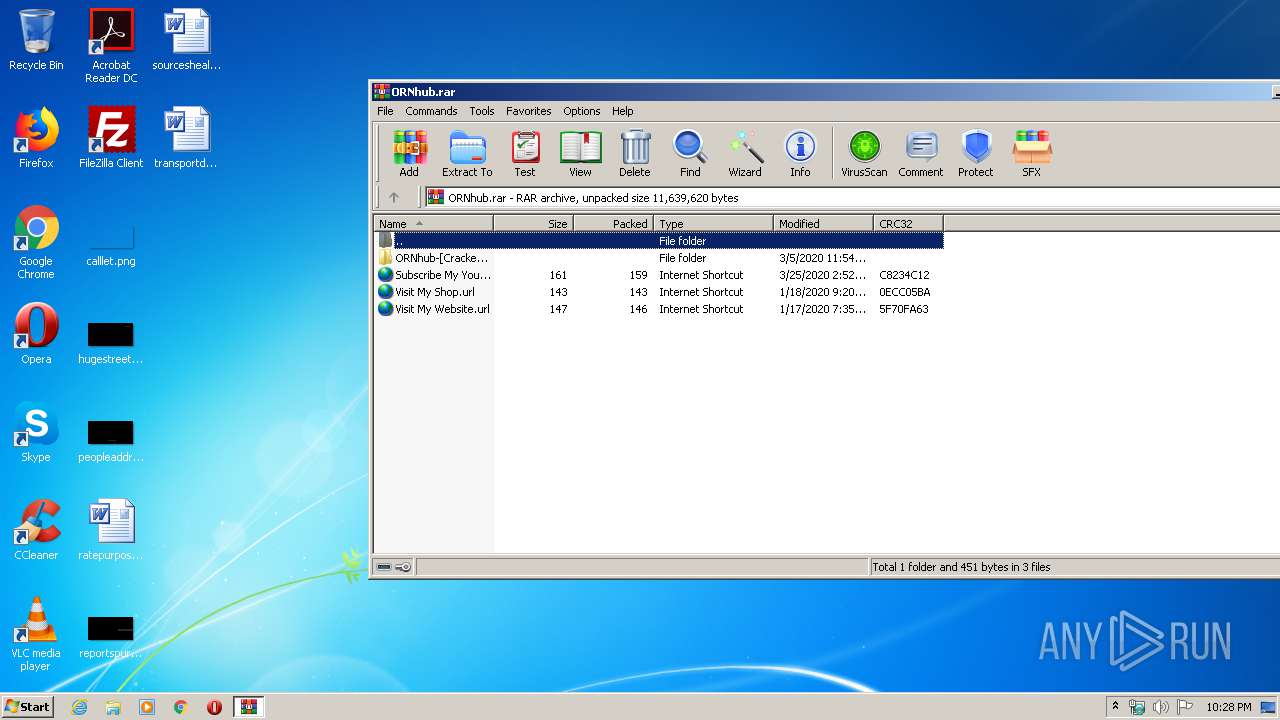Viewport: 1280px width, 720px height.
Task: Open the Tools menu
Action: click(482, 111)
